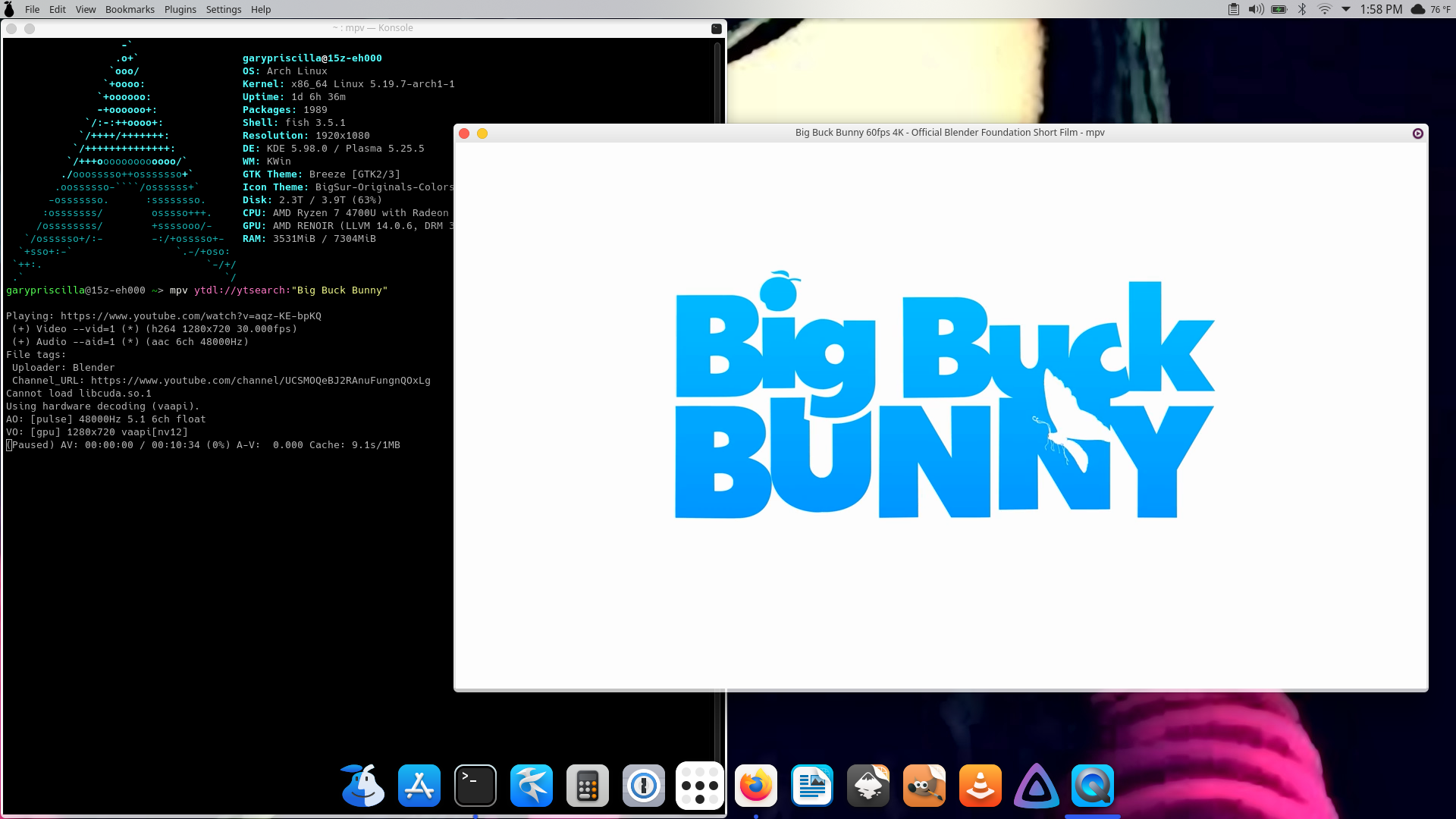Click the Blender Channel_URL link in Konsole

[261, 381]
